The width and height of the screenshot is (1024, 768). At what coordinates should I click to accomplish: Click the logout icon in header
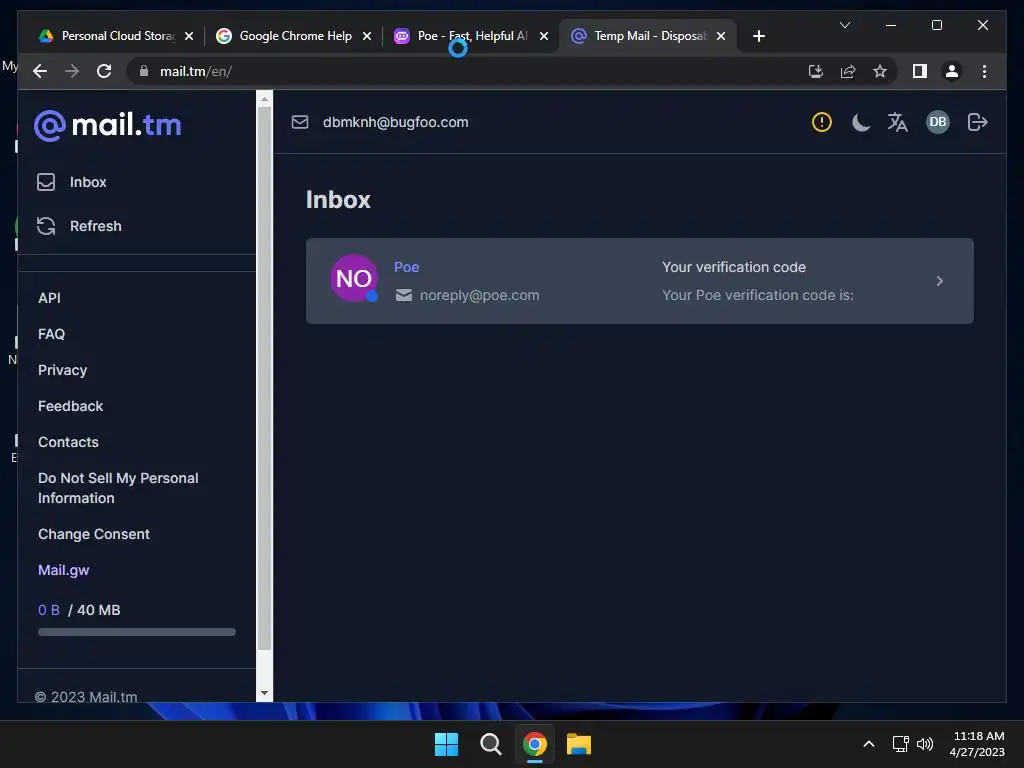977,122
